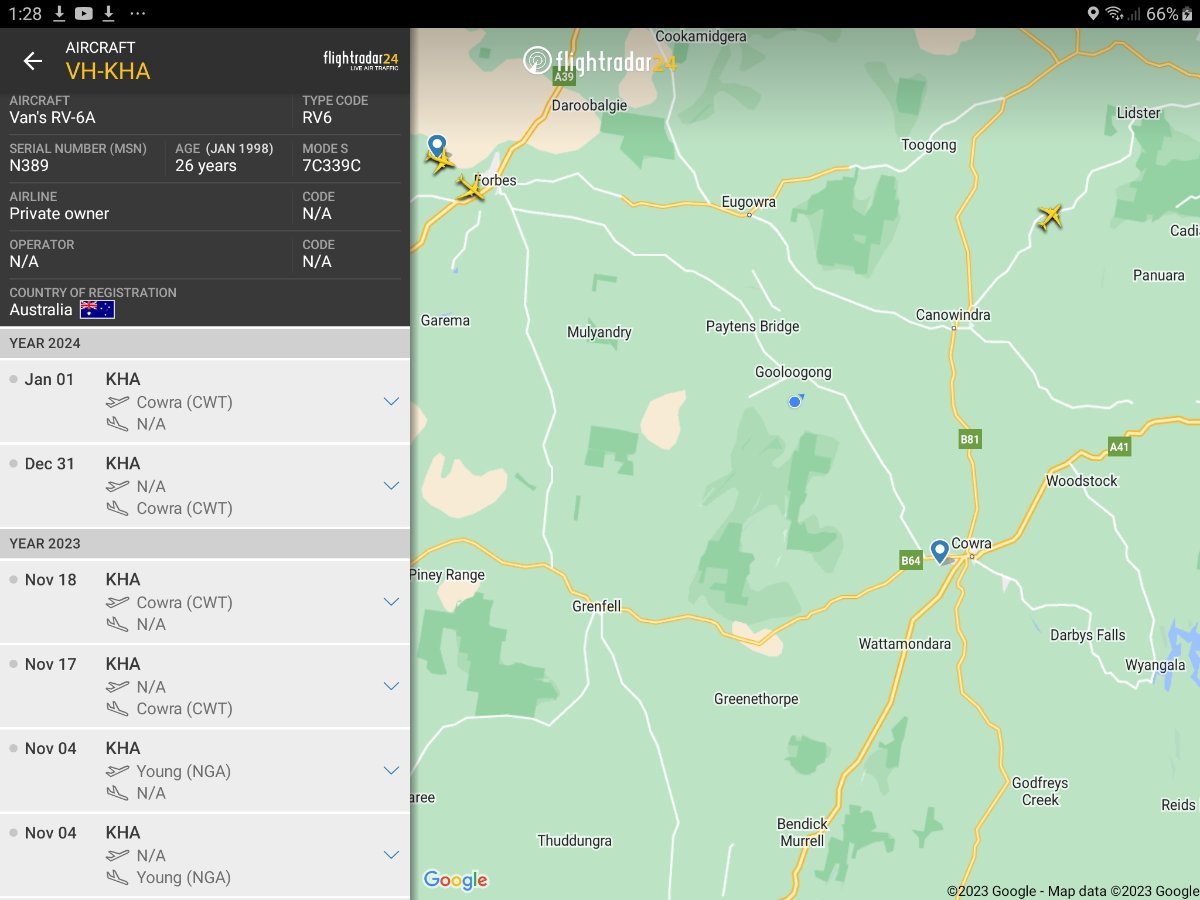Tap the Van's RV-6A aircraft value
Viewport: 1200px width, 900px height.
(53, 117)
